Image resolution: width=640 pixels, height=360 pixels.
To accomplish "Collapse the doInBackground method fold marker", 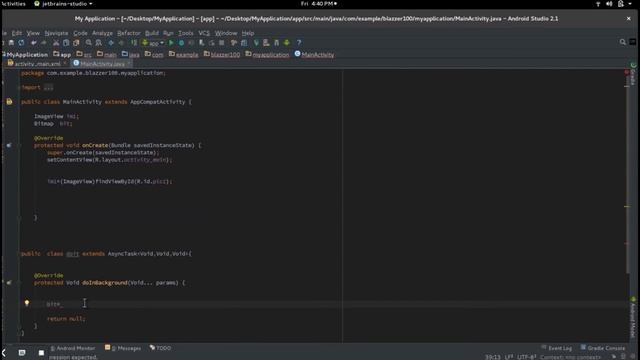I will click(19, 282).
